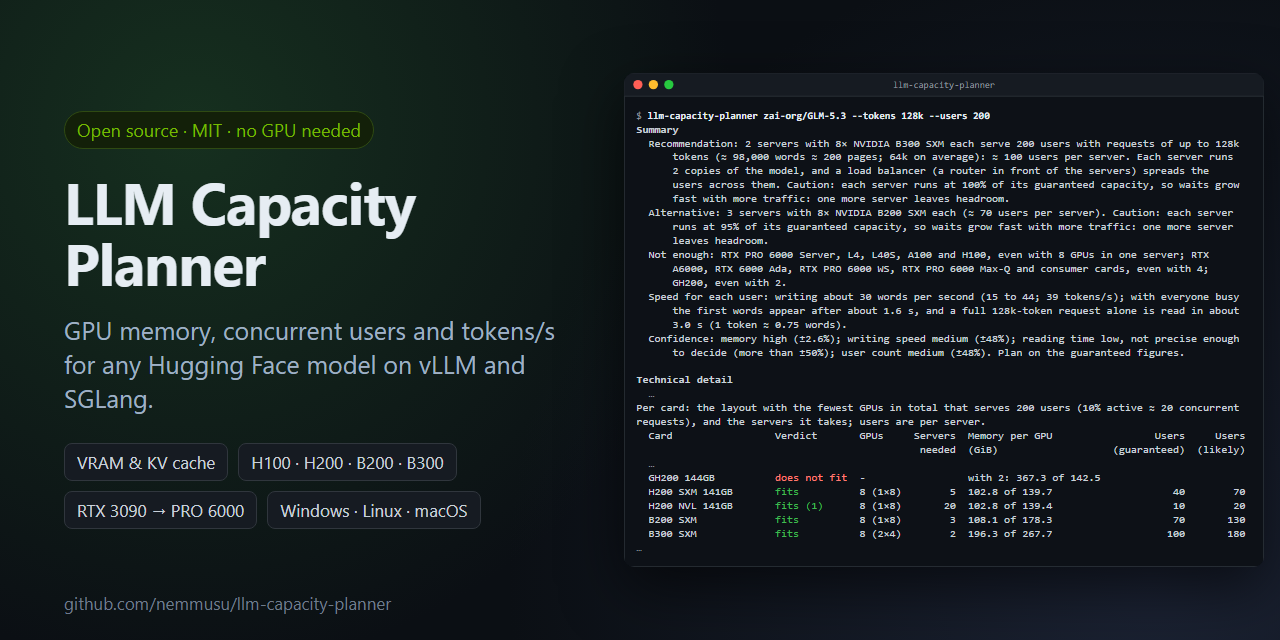Click the "Verdict" column header
Screen dimensions: 1280x640
pos(796,436)
